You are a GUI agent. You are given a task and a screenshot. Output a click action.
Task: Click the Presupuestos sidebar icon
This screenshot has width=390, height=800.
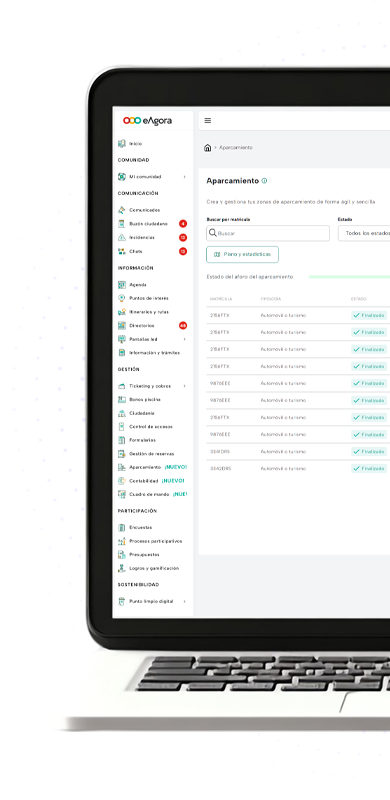coord(121,555)
